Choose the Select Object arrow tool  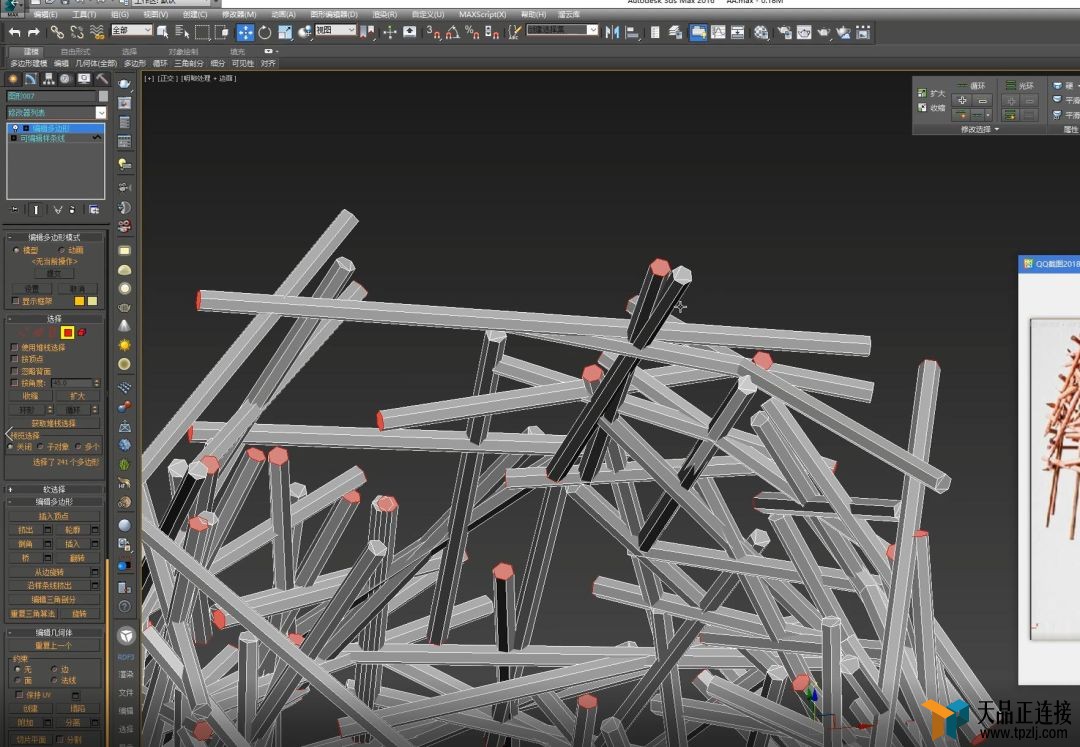(163, 32)
